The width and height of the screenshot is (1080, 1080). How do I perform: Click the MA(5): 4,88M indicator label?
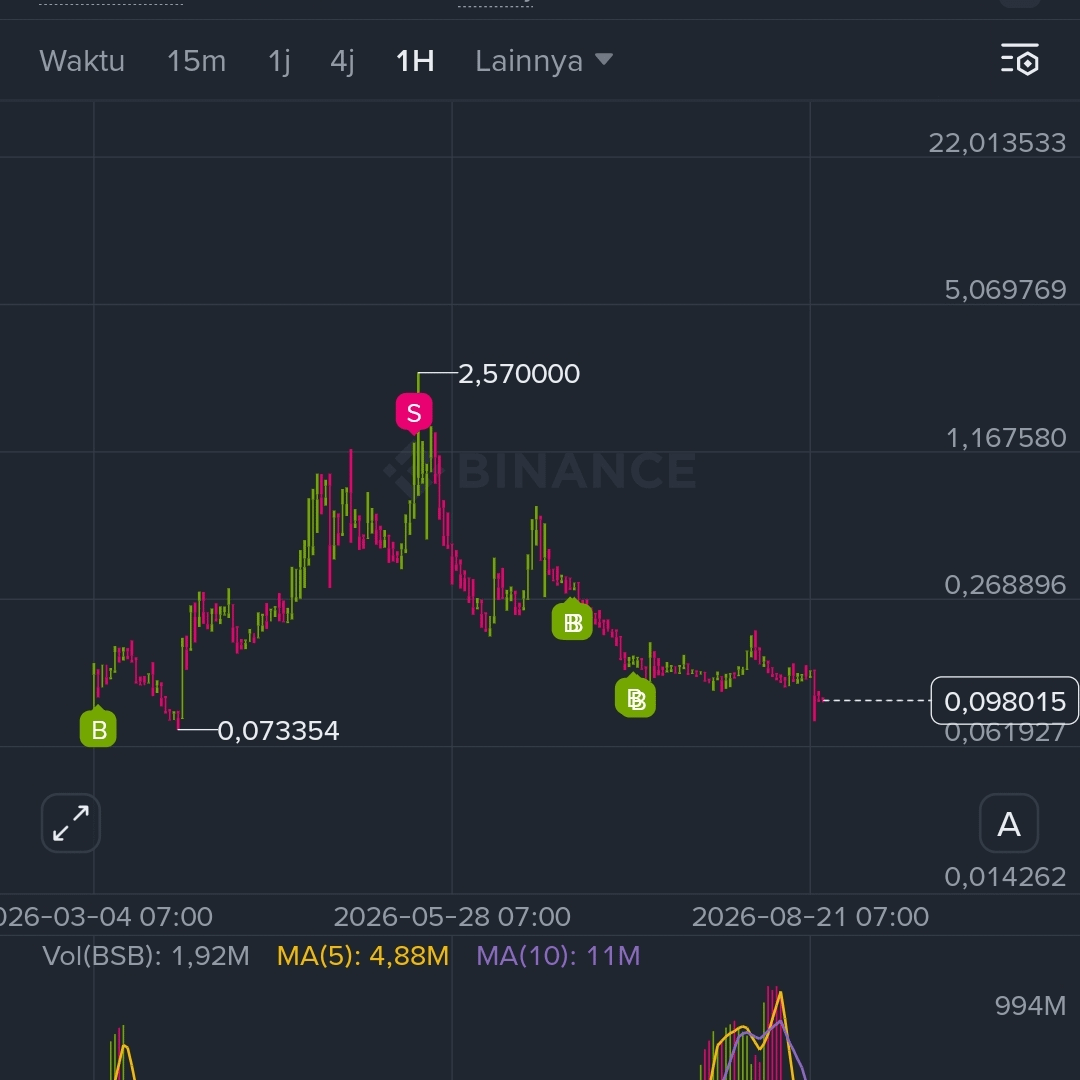[x=363, y=956]
